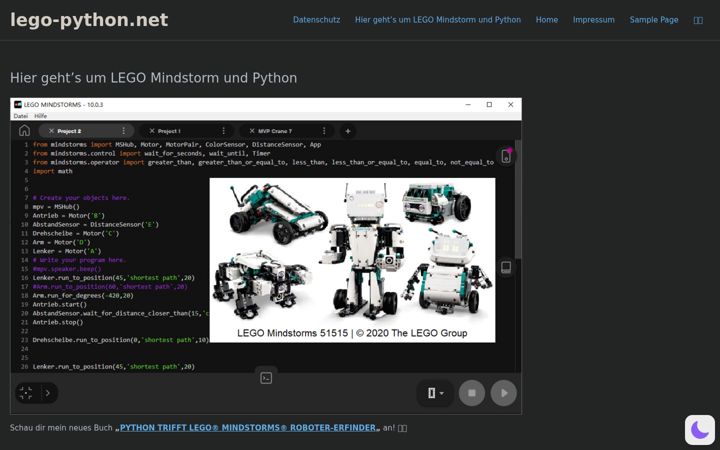Go to the Home page
720x450 pixels.
[547, 20]
